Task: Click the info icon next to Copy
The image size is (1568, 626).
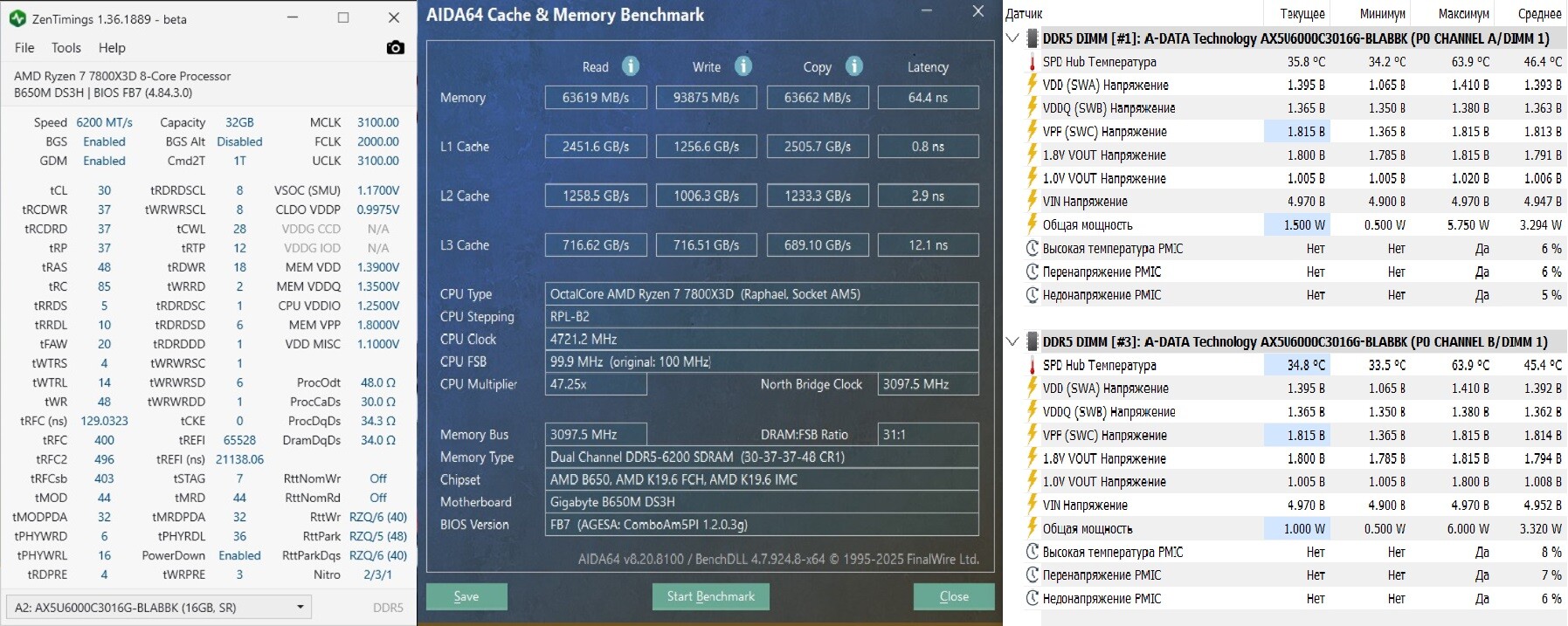Action: [853, 66]
